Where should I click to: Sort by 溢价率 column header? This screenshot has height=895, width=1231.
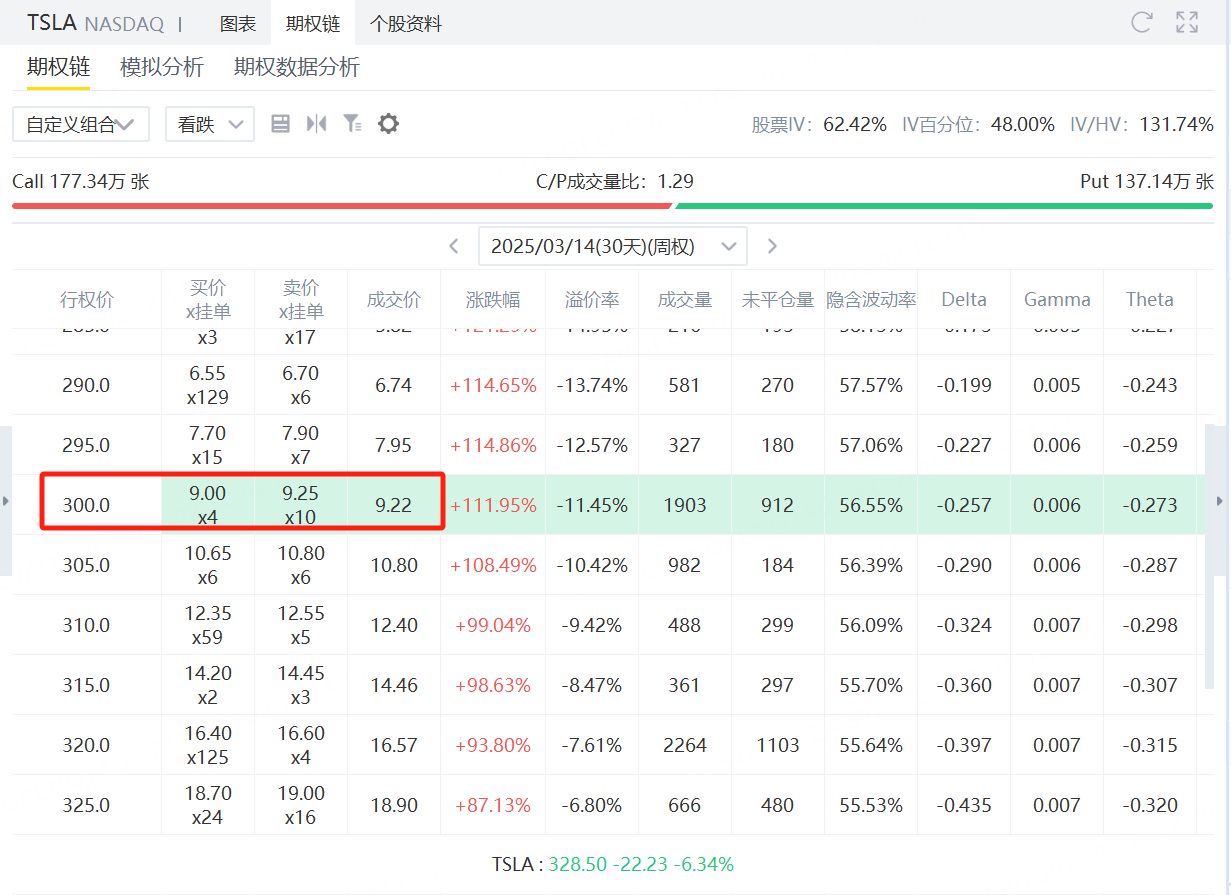[x=592, y=299]
